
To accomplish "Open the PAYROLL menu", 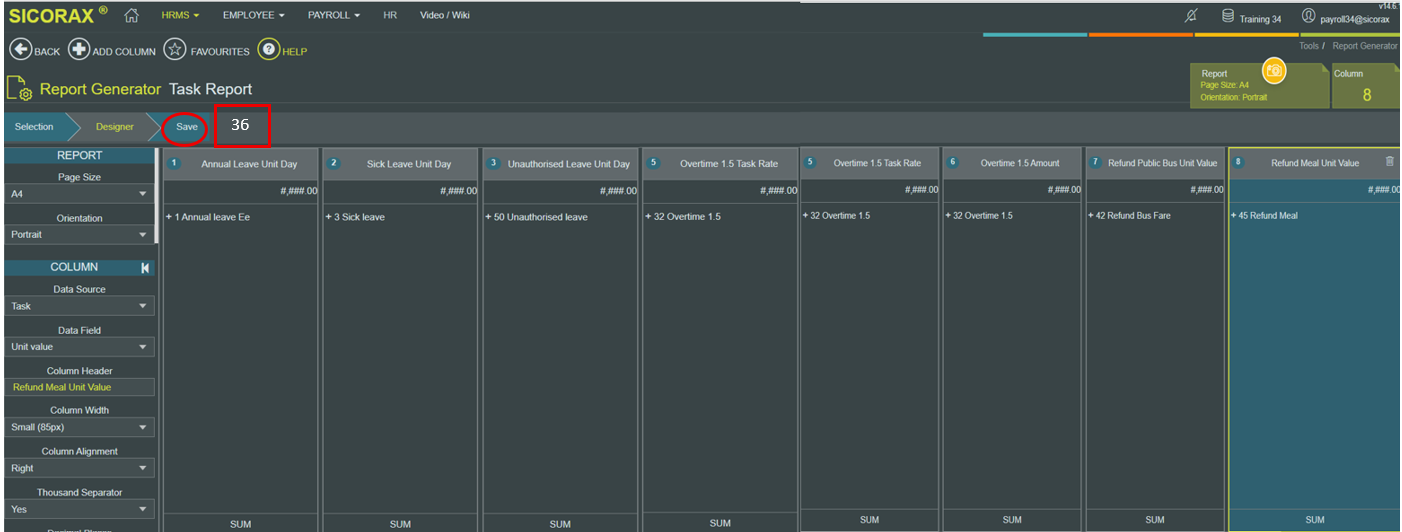I will (334, 15).
